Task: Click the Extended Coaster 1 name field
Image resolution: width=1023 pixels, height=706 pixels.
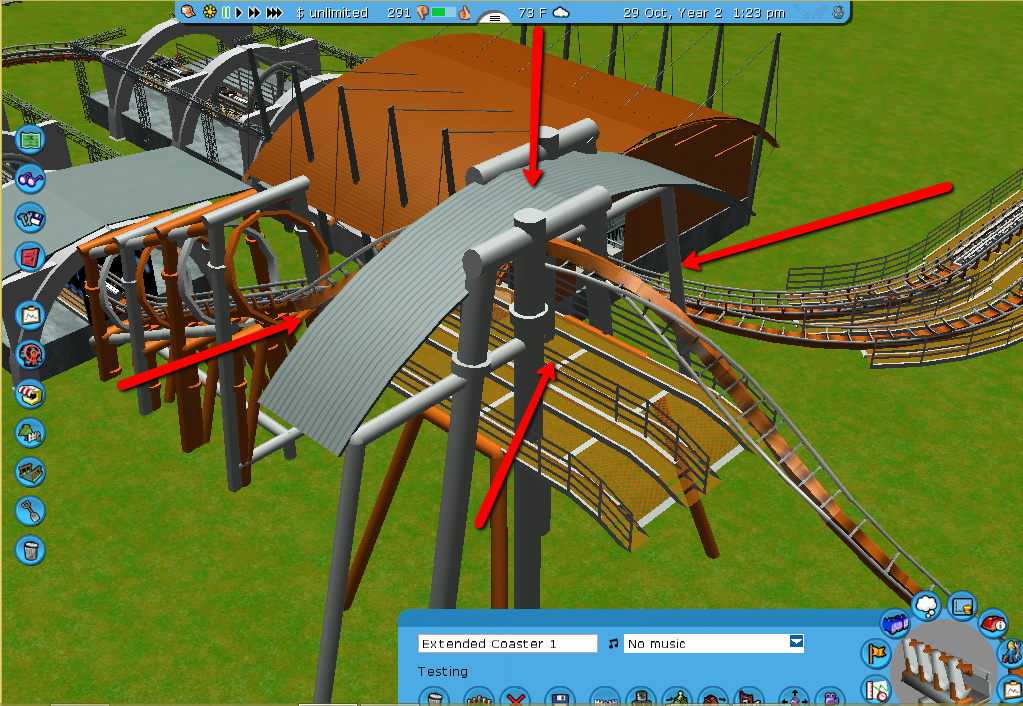Action: 507,643
